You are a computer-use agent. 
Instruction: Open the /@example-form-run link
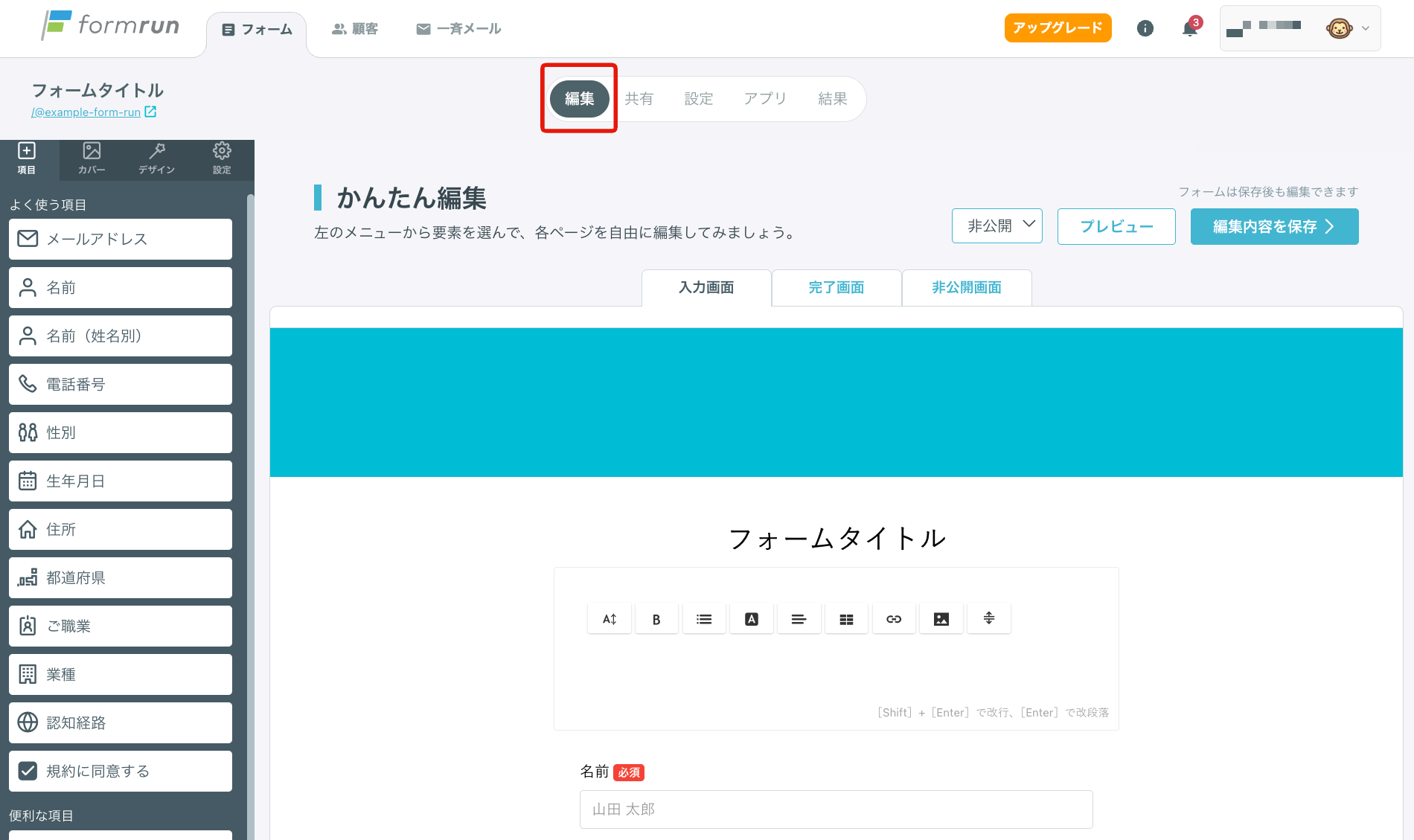point(86,112)
